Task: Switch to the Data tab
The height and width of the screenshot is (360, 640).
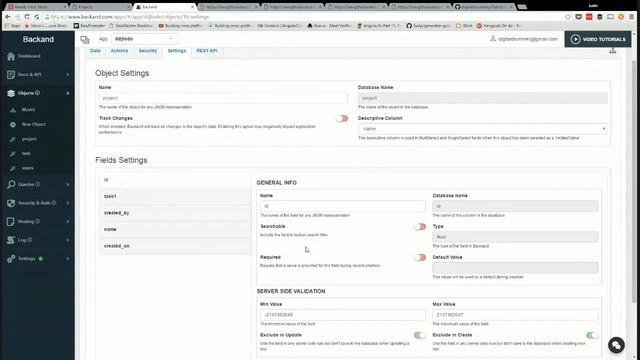Action: (96, 51)
